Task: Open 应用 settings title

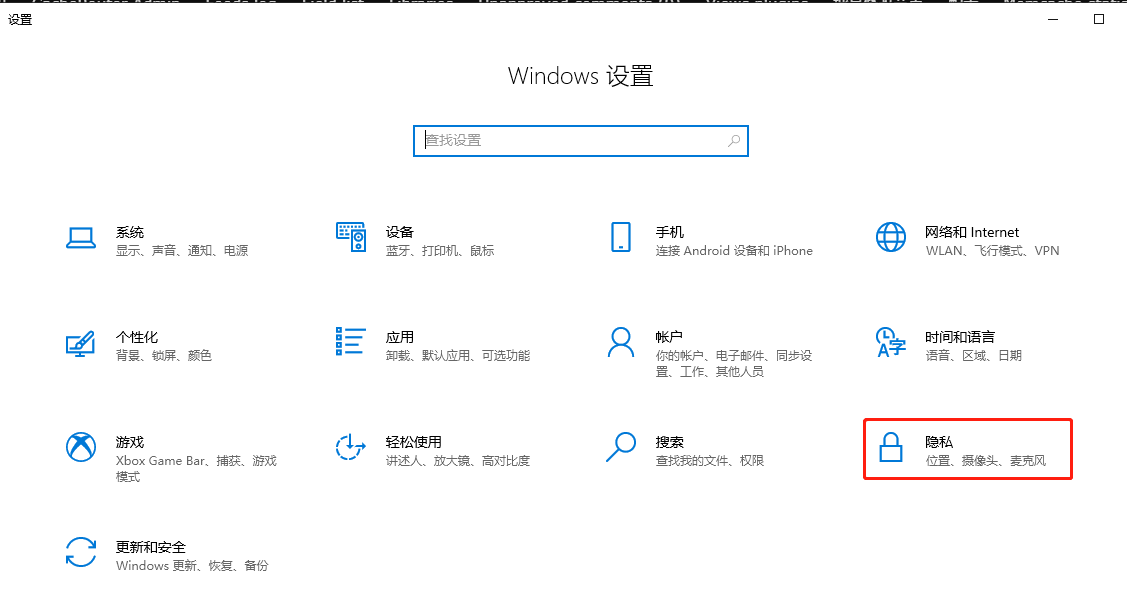Action: coord(400,337)
